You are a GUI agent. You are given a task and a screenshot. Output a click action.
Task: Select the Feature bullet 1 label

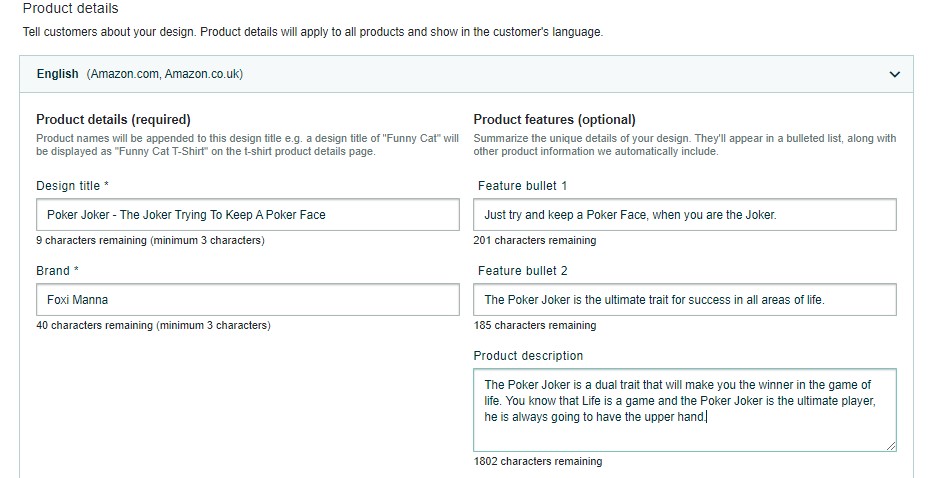pos(523,186)
